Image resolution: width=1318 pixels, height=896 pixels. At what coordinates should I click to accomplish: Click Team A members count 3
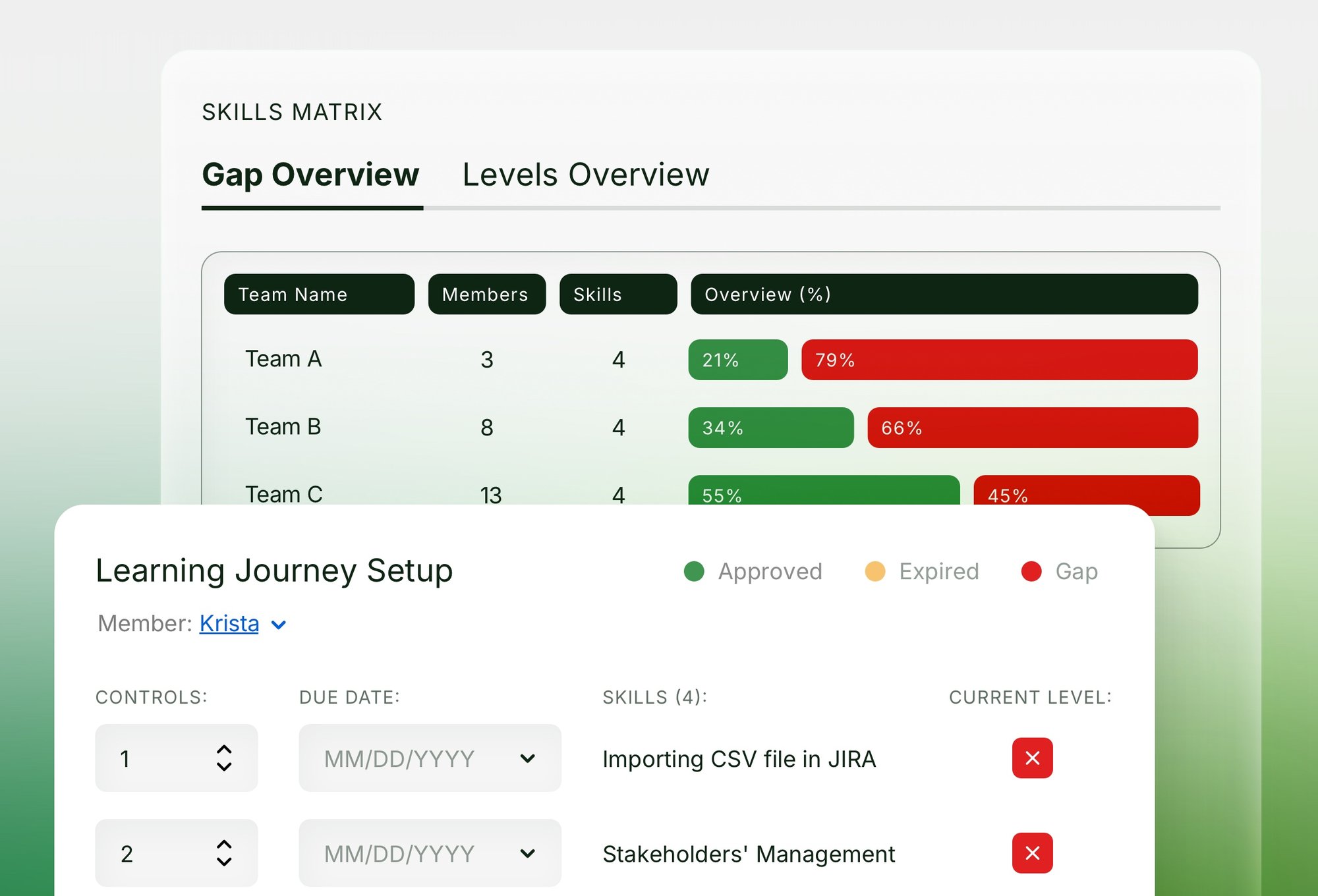(487, 360)
